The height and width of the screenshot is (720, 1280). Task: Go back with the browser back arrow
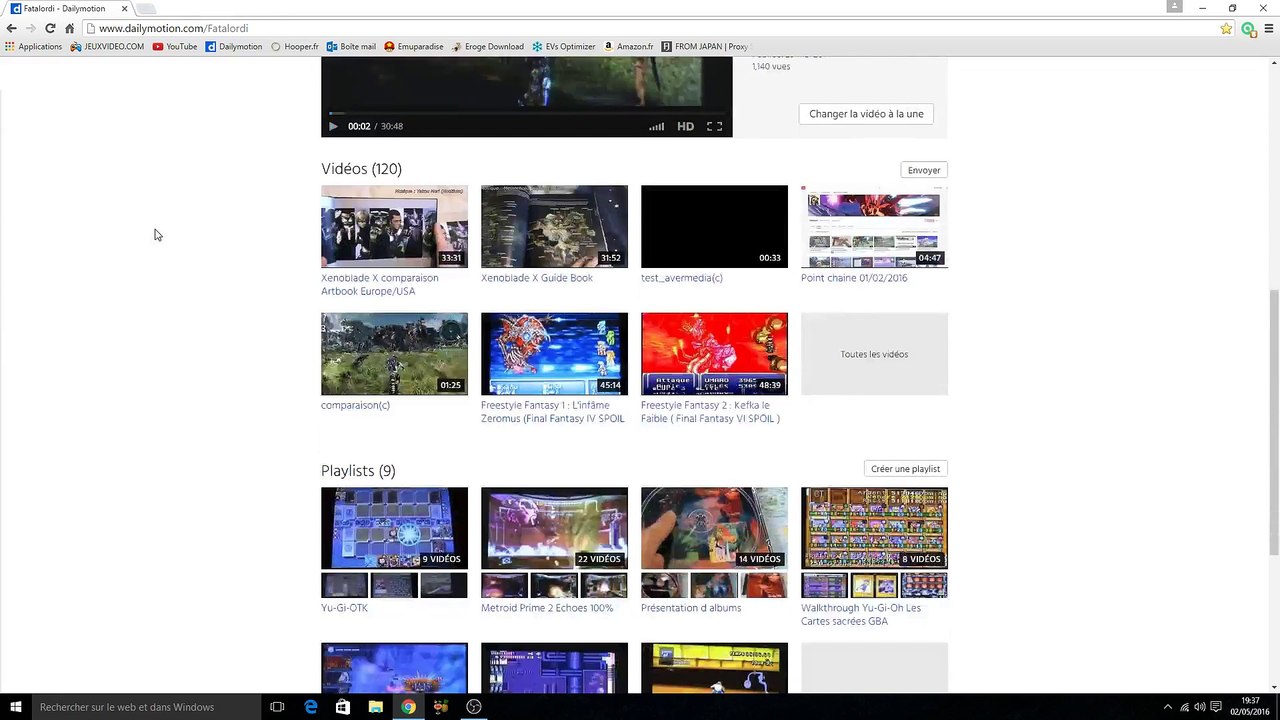pos(12,28)
